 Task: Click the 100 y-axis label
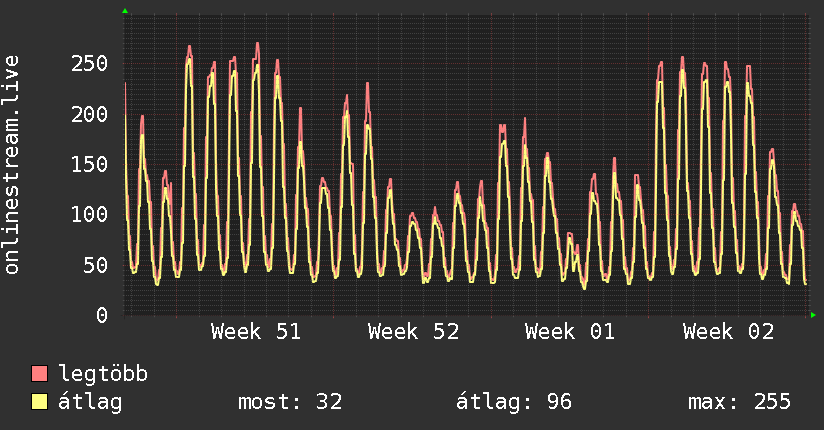pos(89,214)
